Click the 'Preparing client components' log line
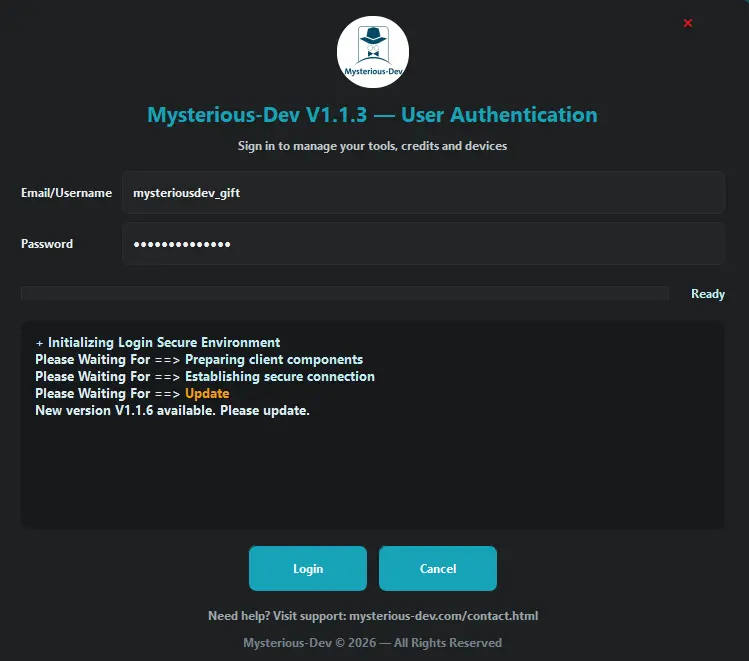The width and height of the screenshot is (749, 661). (x=199, y=360)
